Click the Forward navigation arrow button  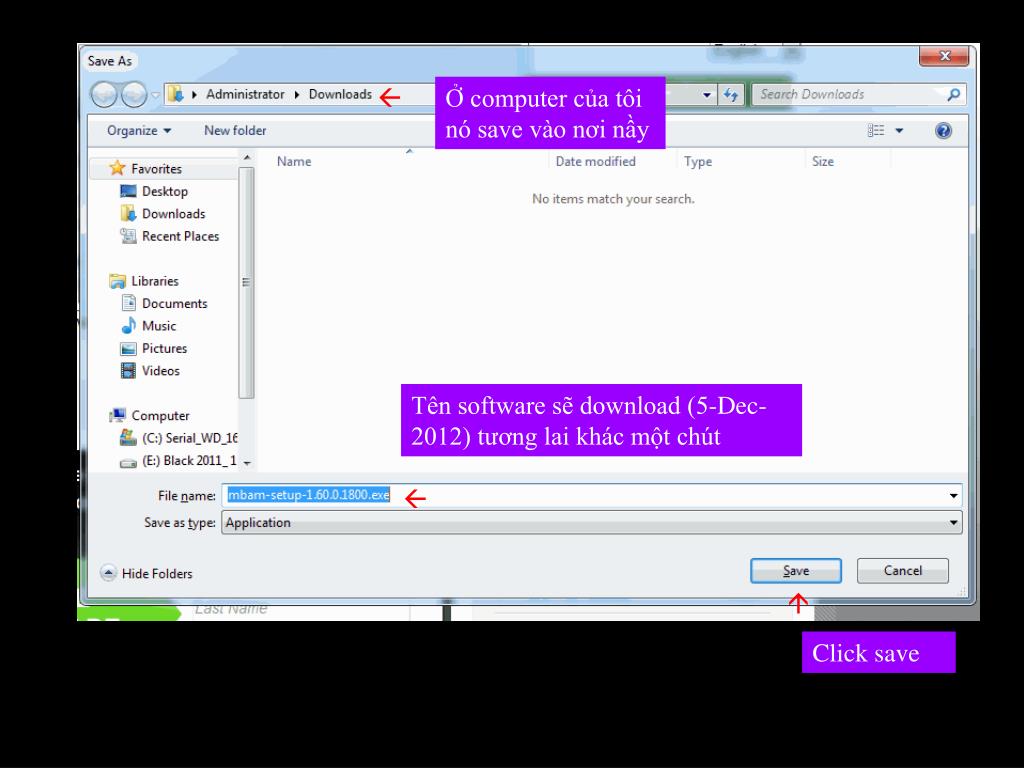pyautogui.click(x=135, y=95)
